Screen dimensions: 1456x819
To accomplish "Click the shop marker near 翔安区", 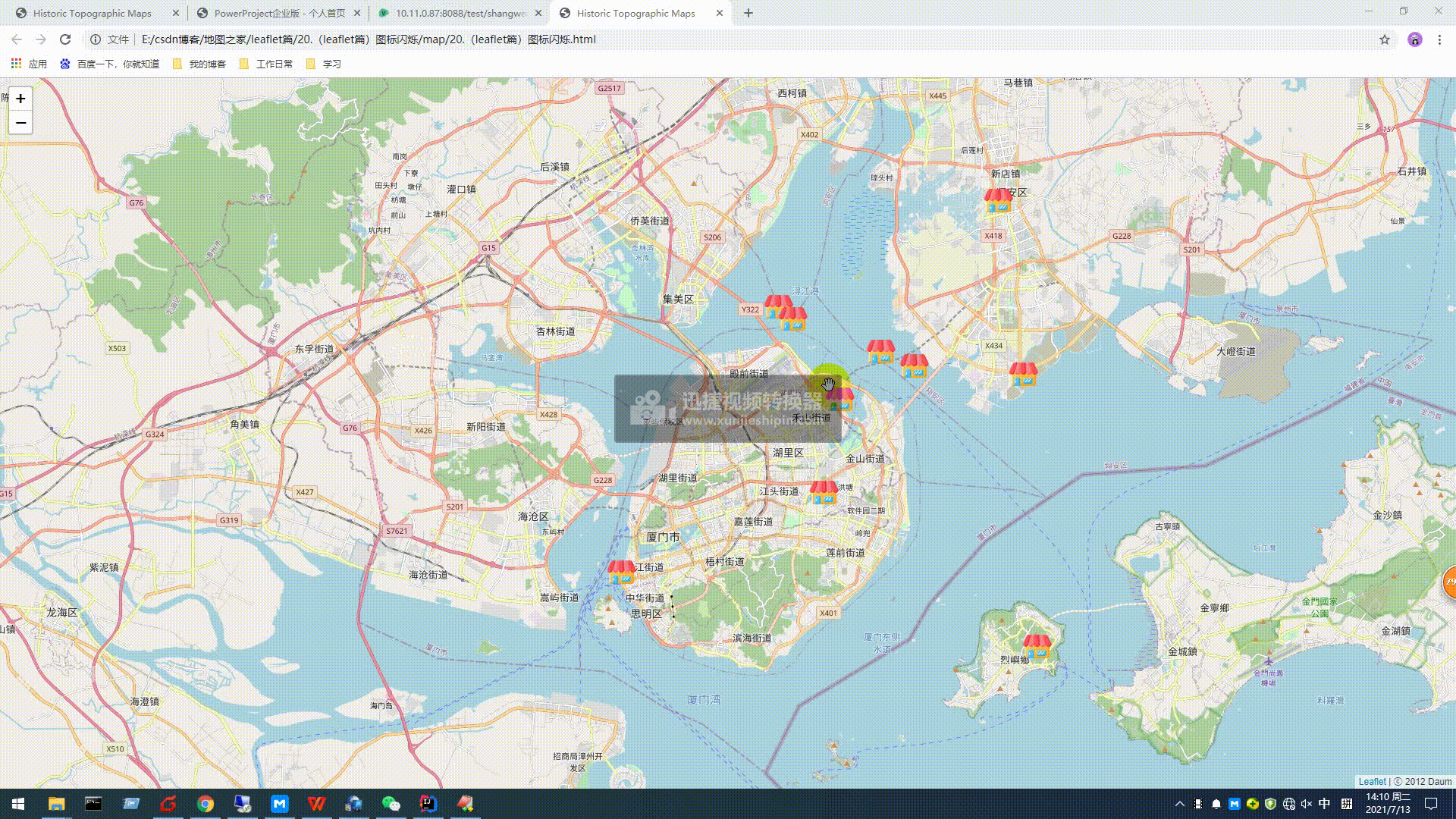I will click(998, 200).
